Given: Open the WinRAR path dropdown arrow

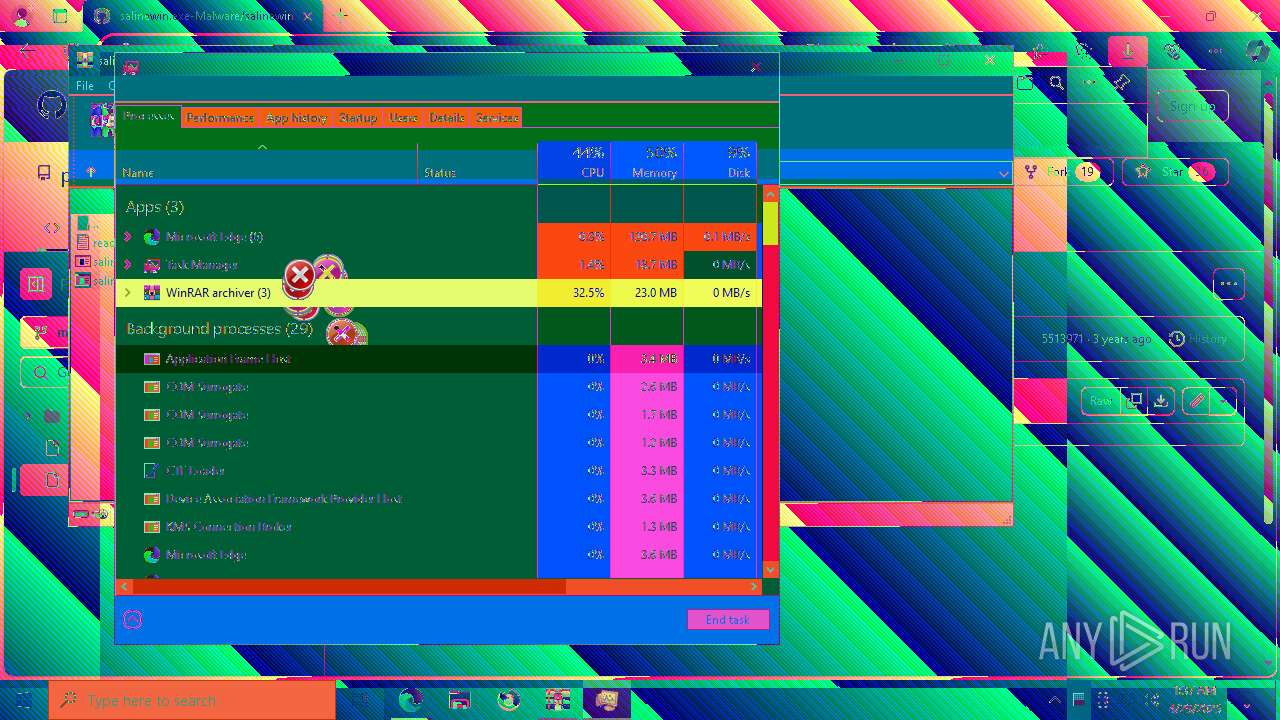Looking at the screenshot, I should tap(1003, 173).
